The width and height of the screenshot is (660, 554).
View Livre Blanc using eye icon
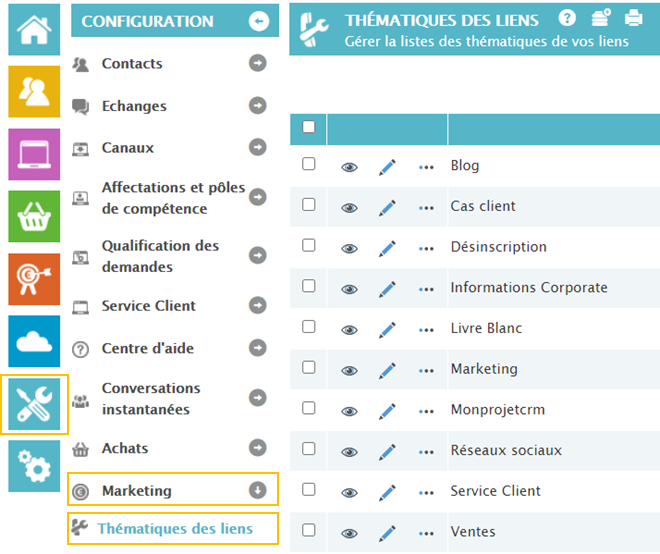point(349,330)
